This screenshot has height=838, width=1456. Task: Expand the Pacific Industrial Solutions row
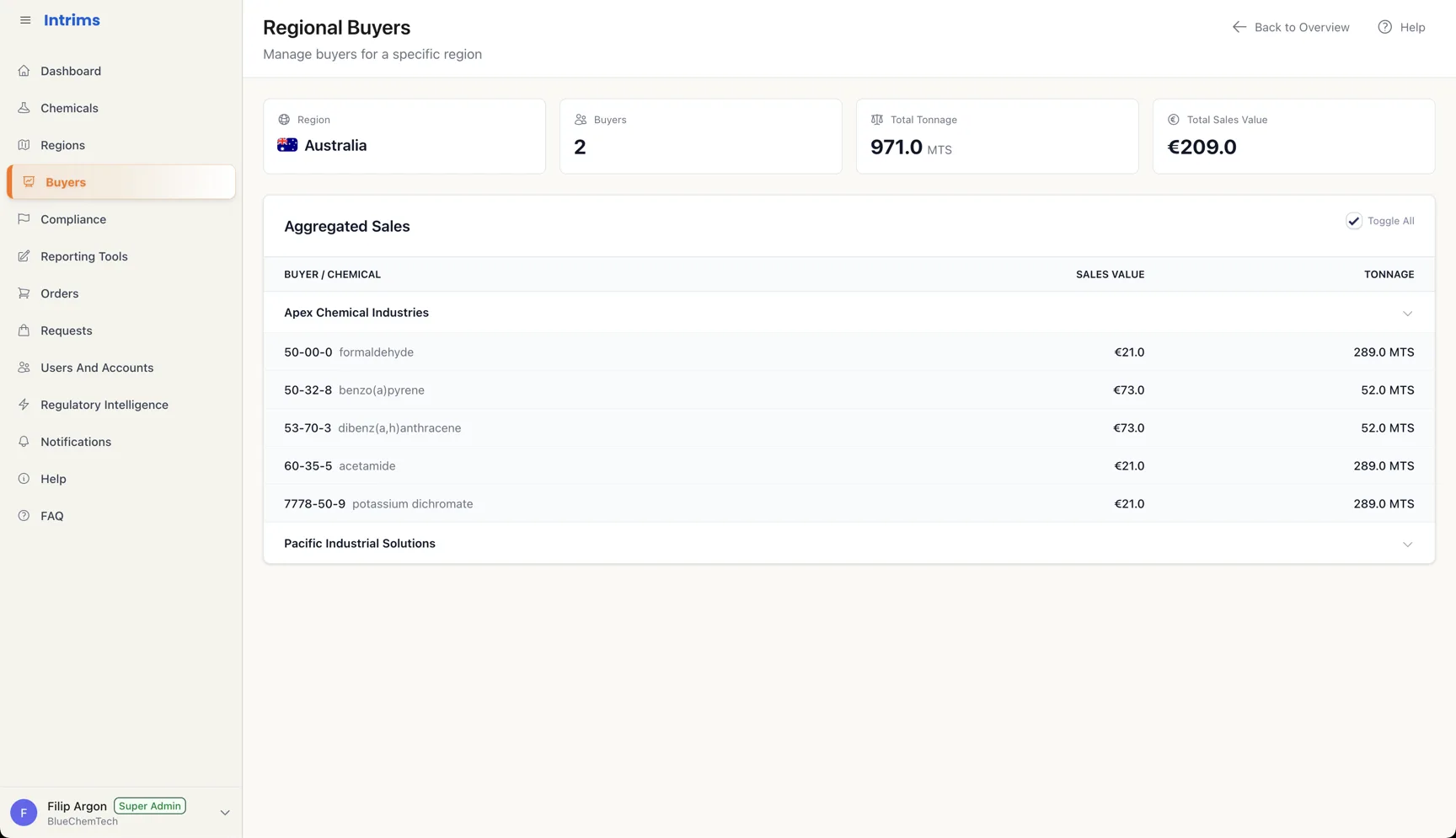coord(1407,545)
